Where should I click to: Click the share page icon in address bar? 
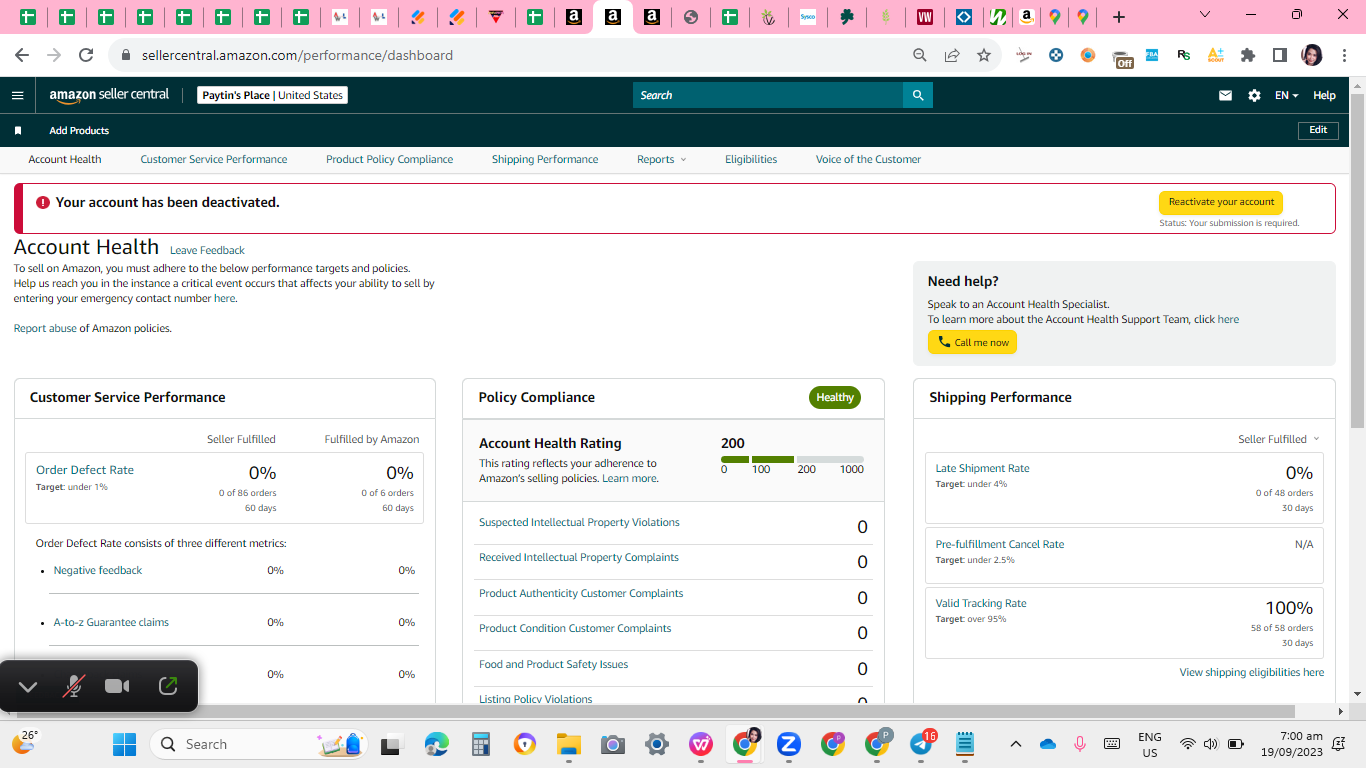pos(952,55)
